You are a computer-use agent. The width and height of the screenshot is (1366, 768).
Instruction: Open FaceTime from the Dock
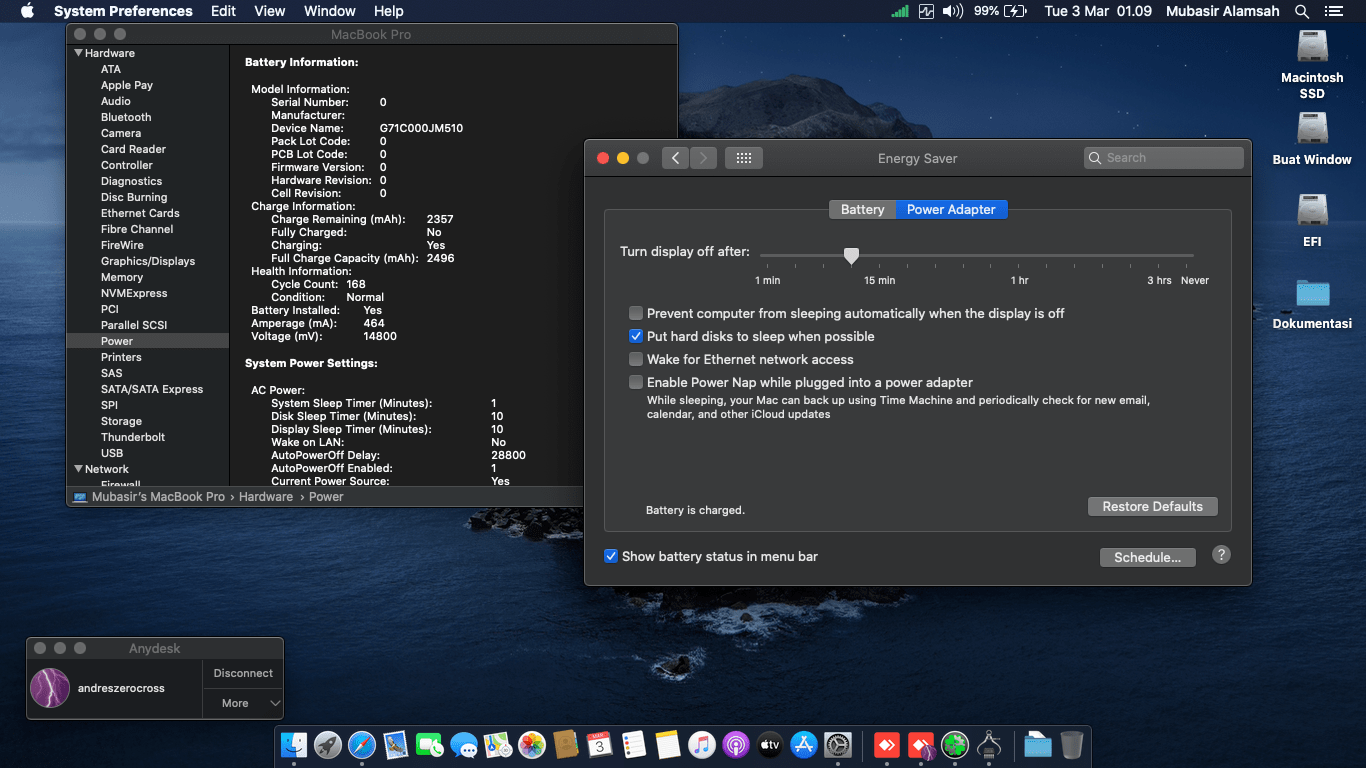tap(430, 745)
